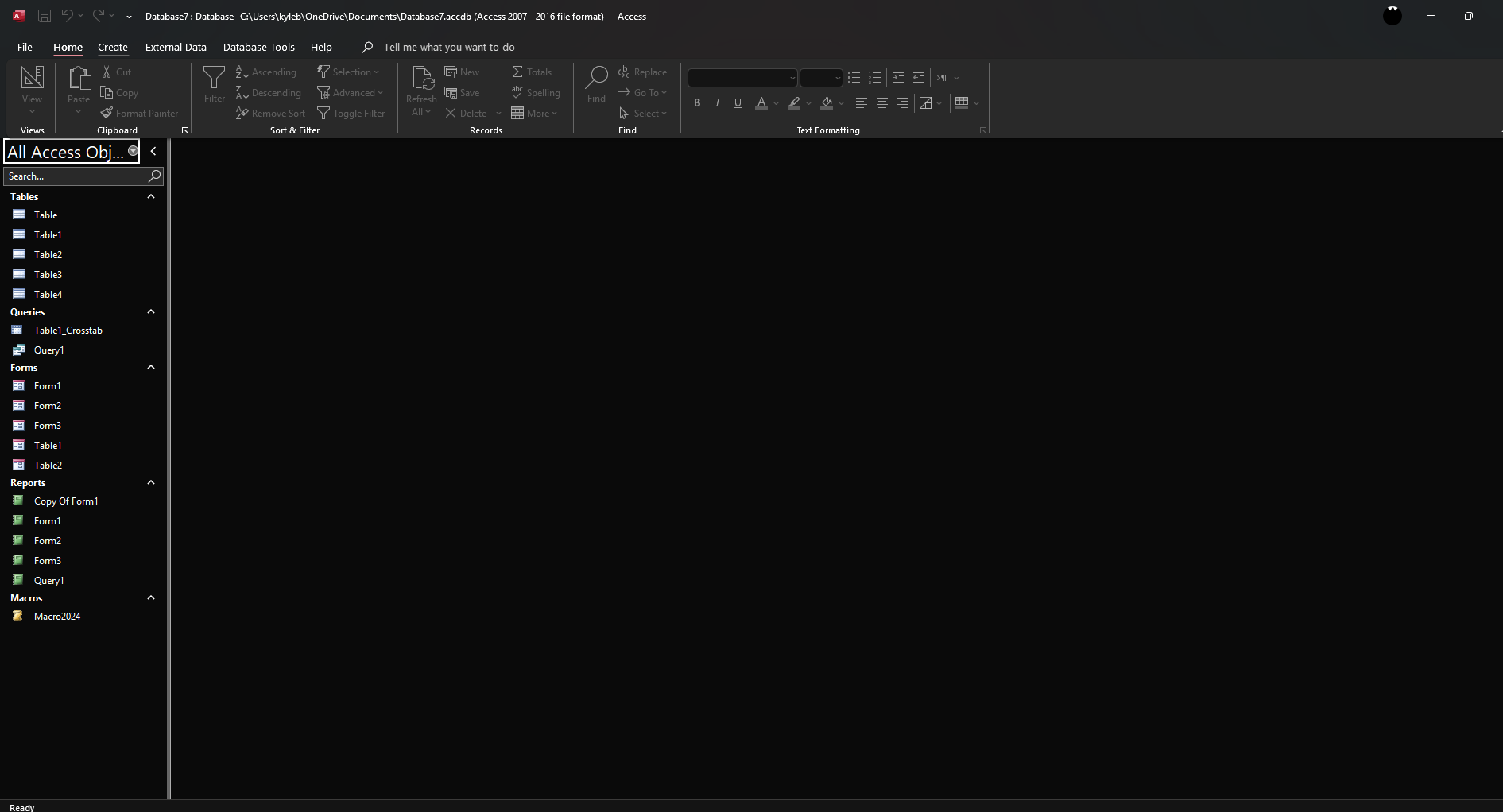Click the bulleted list icon
The height and width of the screenshot is (812, 1503).
click(x=854, y=78)
